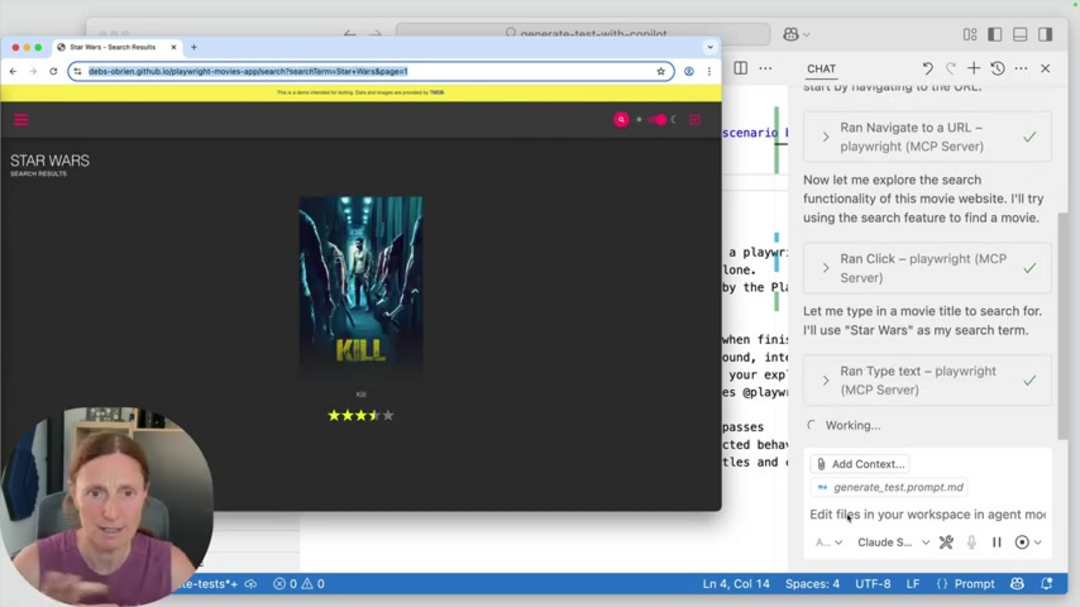The image size is (1080, 607).
Task: Toggle the bottom panel layout icon
Action: (x=1019, y=34)
